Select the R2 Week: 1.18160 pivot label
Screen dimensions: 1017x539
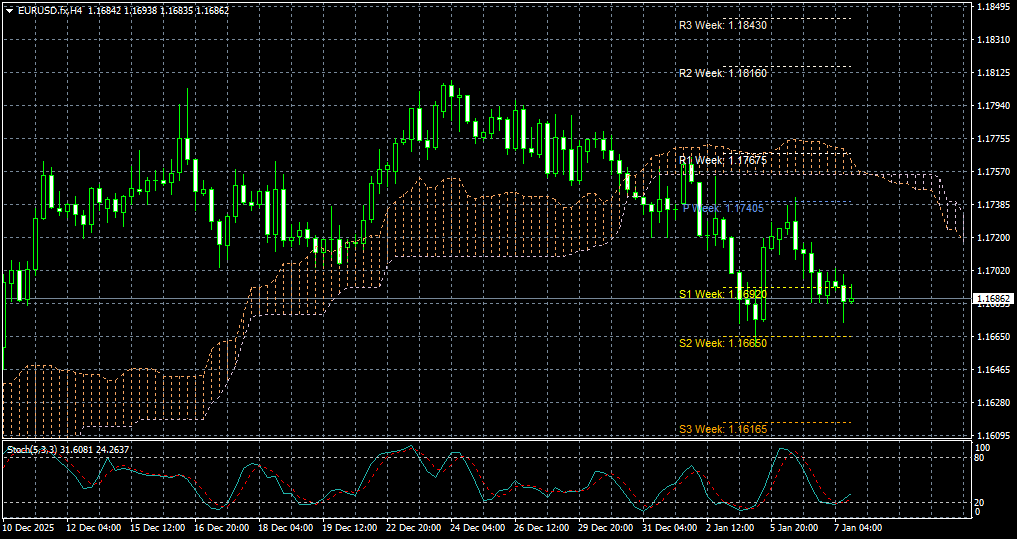723,73
